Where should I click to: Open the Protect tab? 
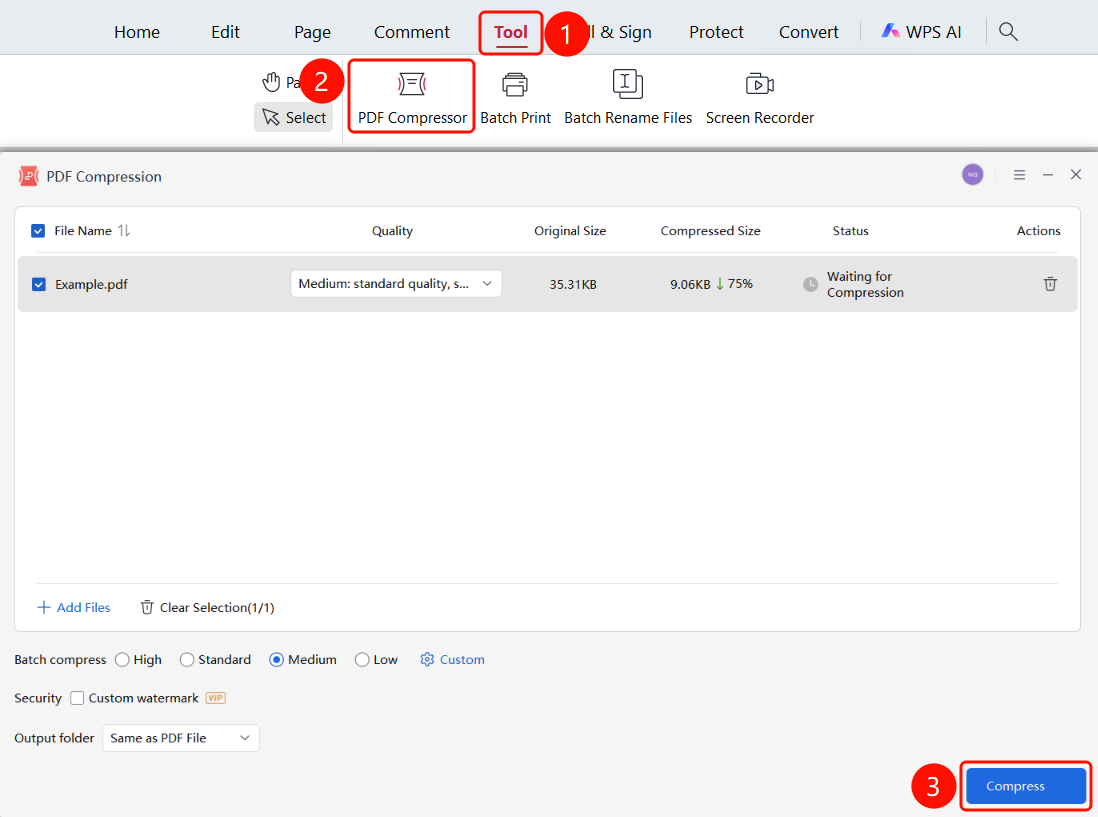(x=716, y=32)
